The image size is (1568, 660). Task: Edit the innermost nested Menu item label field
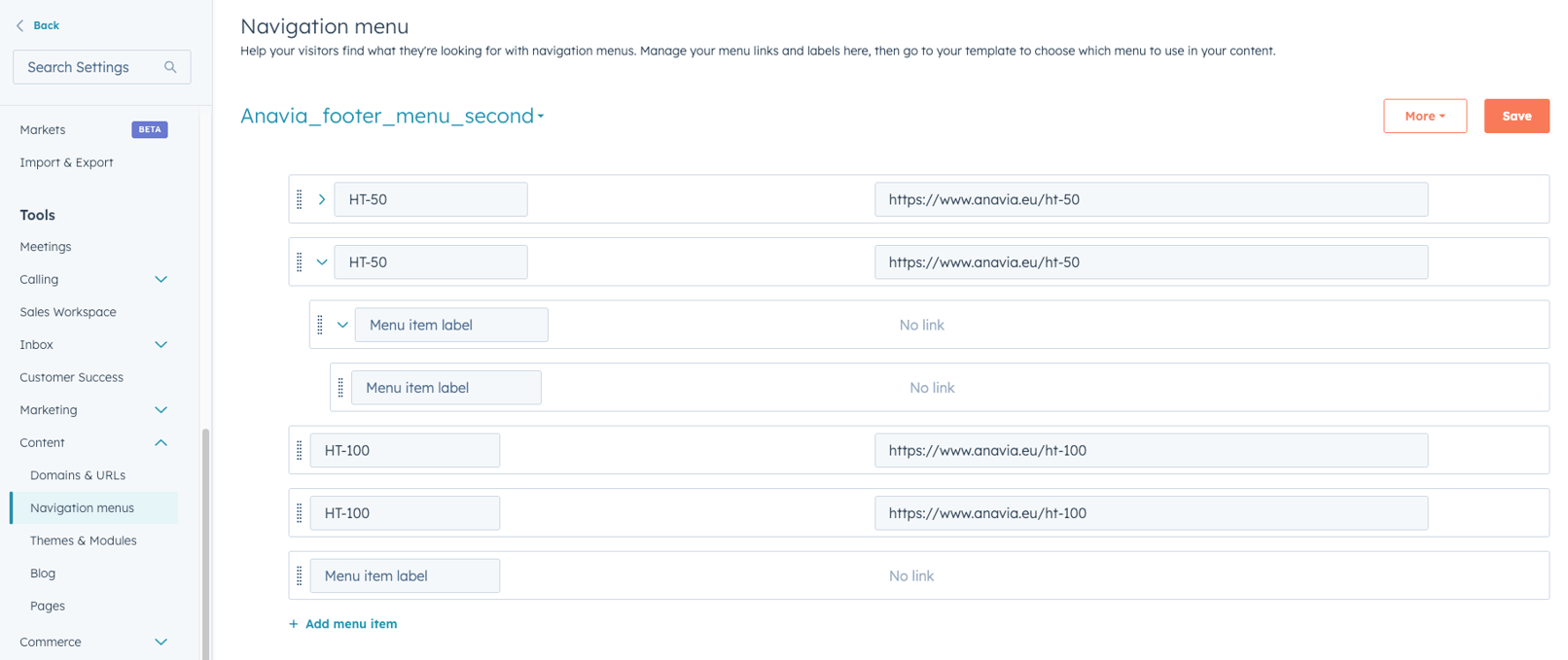446,388
